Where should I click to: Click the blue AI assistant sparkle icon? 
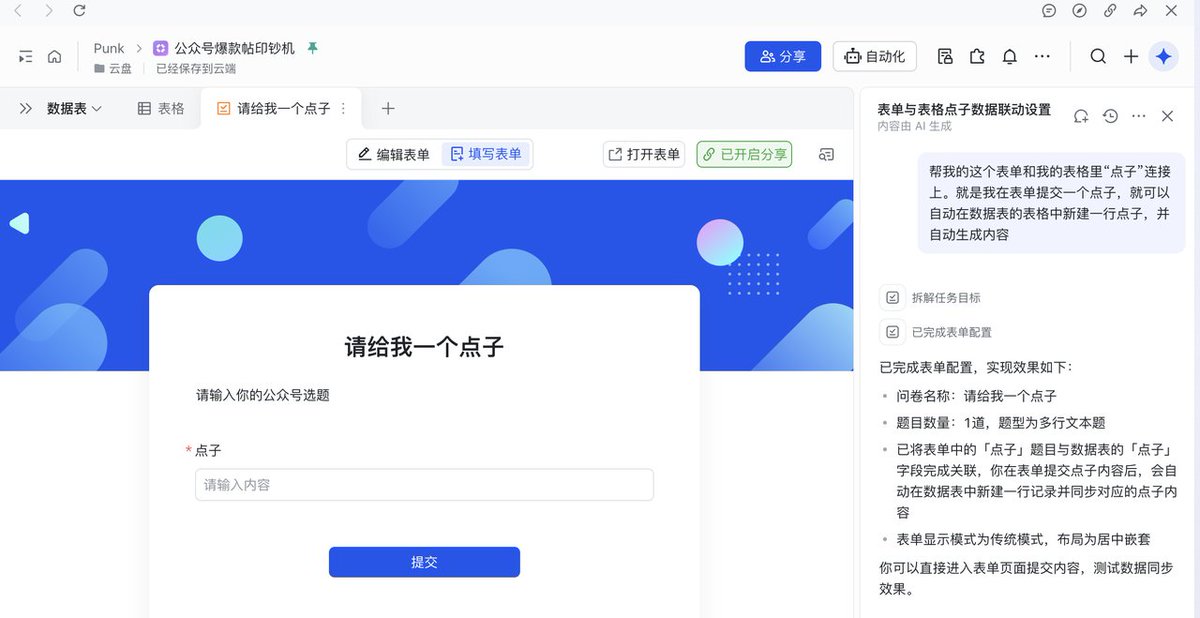click(1163, 57)
